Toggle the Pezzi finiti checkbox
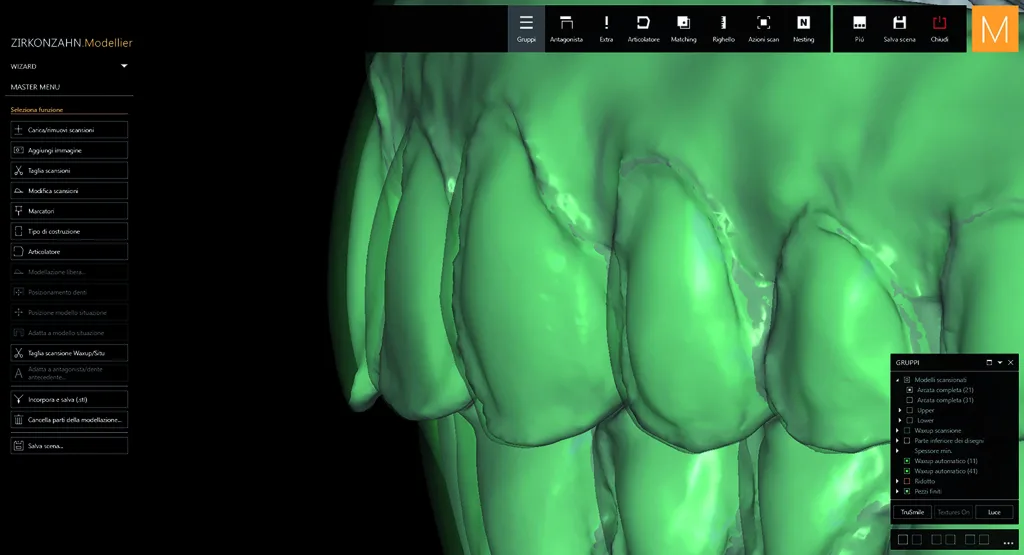 906,491
